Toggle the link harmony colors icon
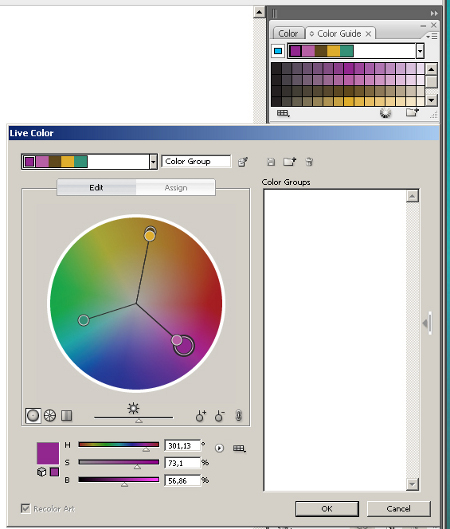This screenshot has height=529, width=450. coord(238,416)
